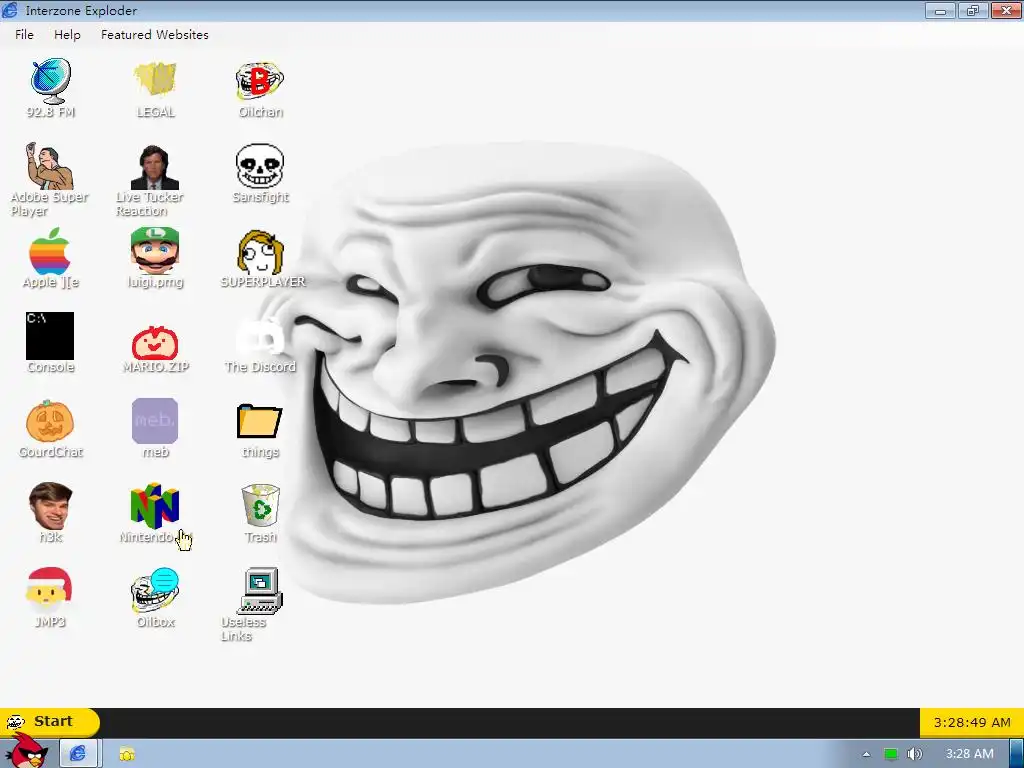
Task: Select the Internet Explorer taskbar button
Action: point(78,754)
